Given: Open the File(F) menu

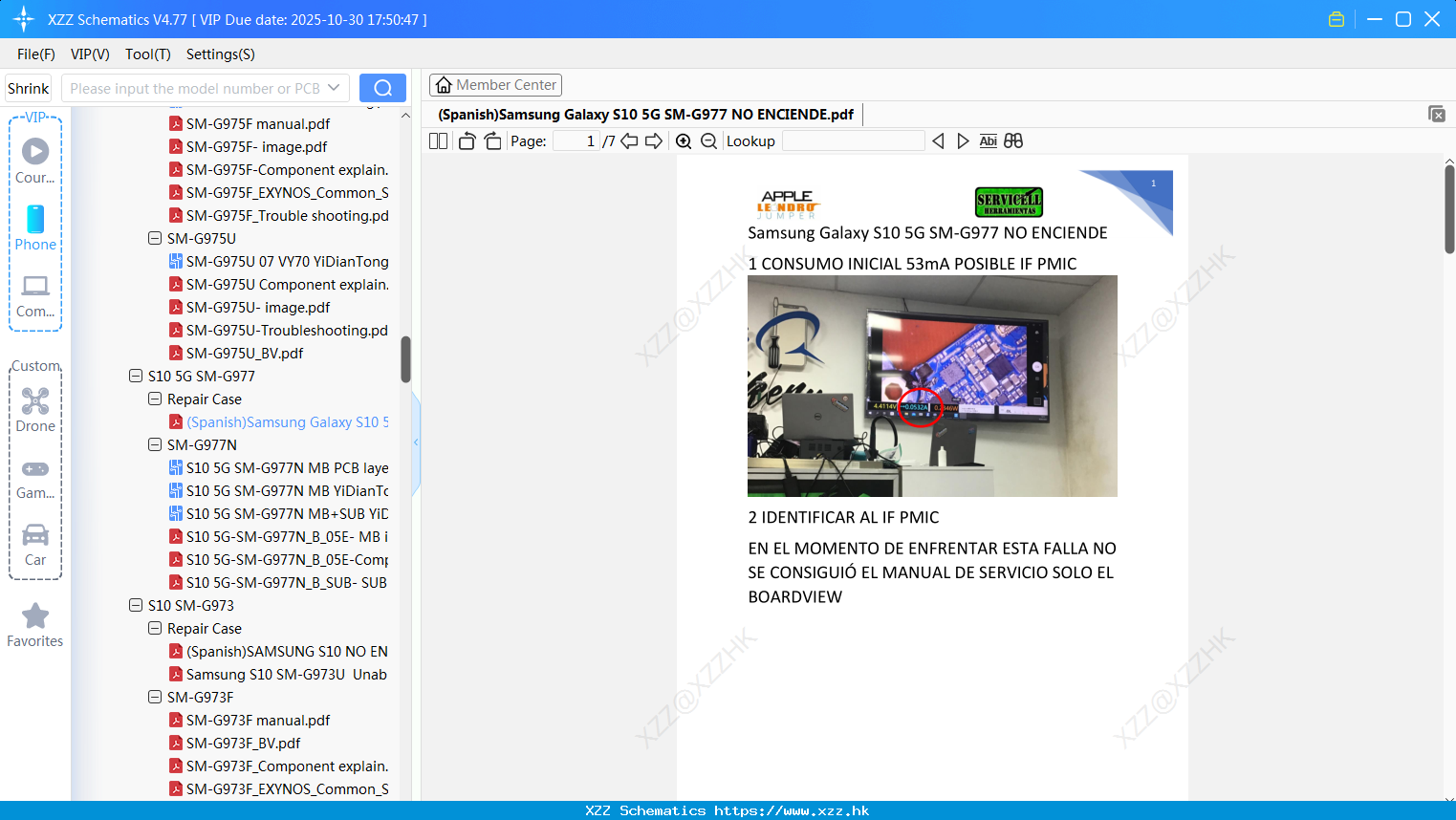Looking at the screenshot, I should coord(36,54).
